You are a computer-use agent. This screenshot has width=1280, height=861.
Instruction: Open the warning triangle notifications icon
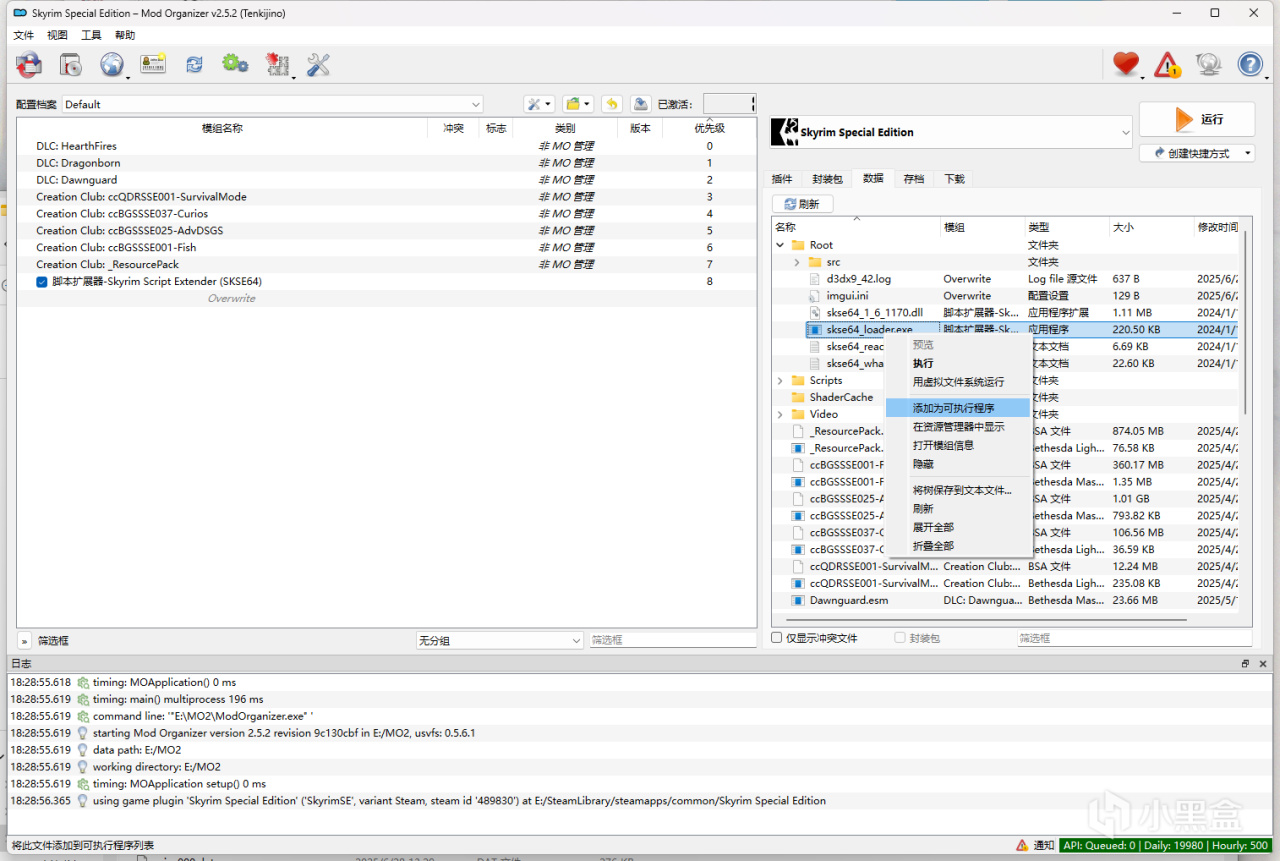click(1167, 65)
